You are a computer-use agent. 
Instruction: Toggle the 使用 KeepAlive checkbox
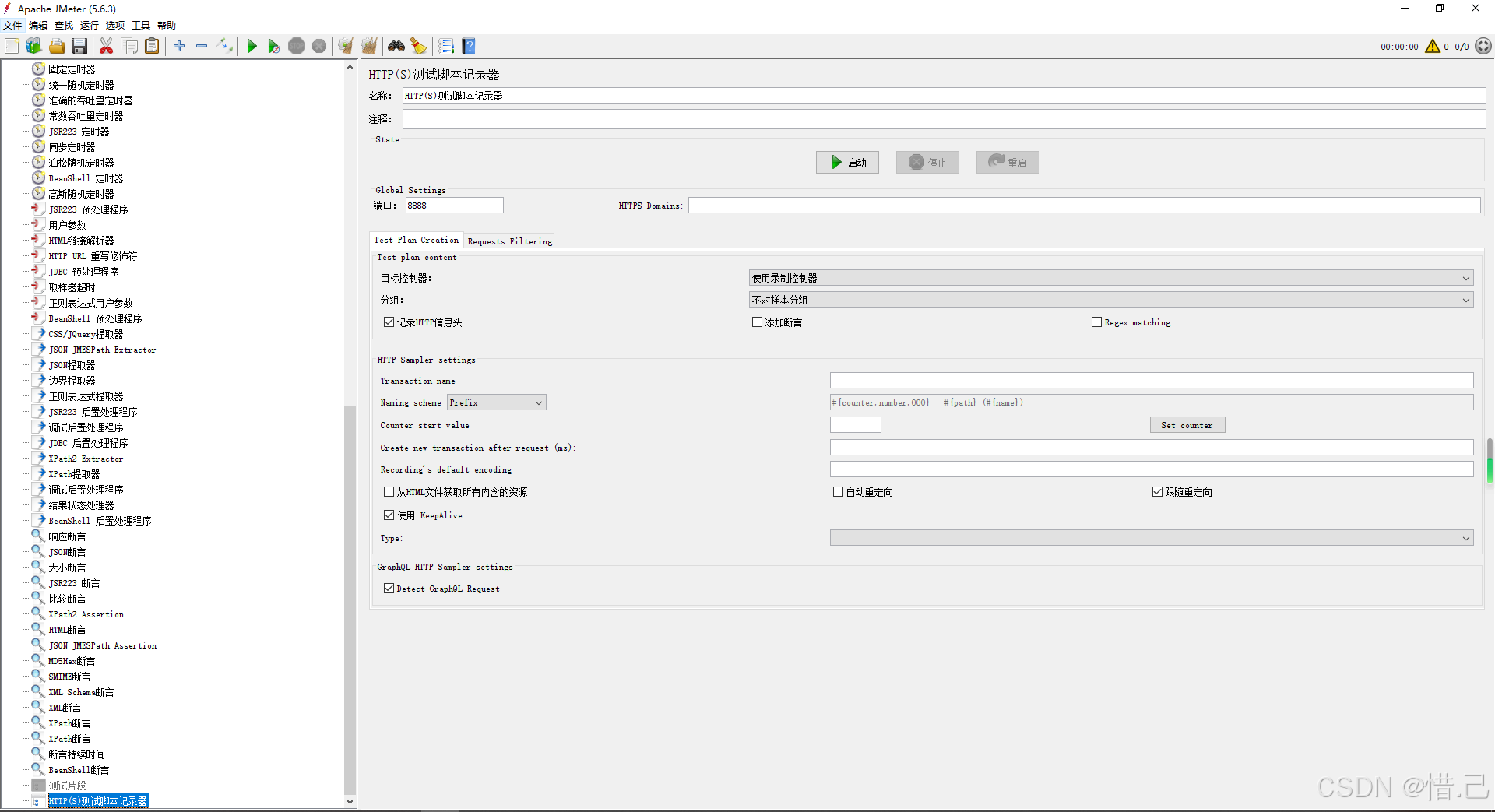pos(389,515)
